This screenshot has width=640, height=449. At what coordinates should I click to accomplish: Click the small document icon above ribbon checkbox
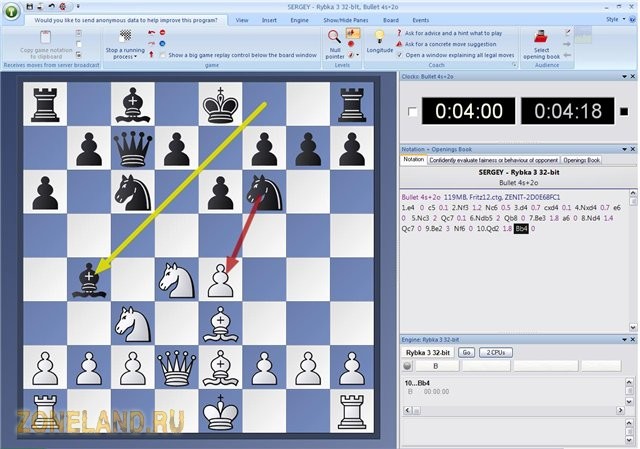79,33
